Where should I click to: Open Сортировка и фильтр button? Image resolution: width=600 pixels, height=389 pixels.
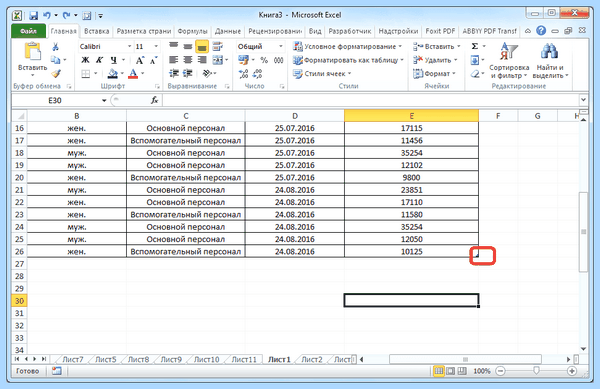[x=509, y=60]
